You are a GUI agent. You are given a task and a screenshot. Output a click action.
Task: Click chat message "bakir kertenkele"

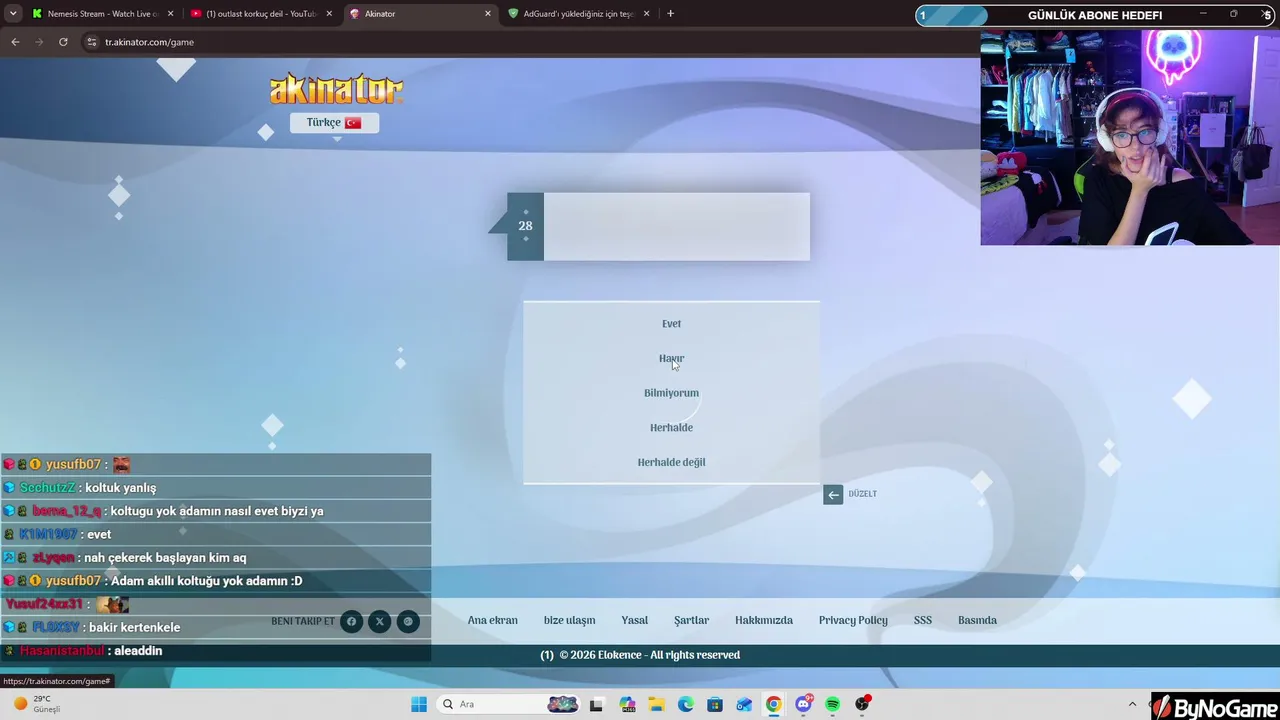(134, 628)
